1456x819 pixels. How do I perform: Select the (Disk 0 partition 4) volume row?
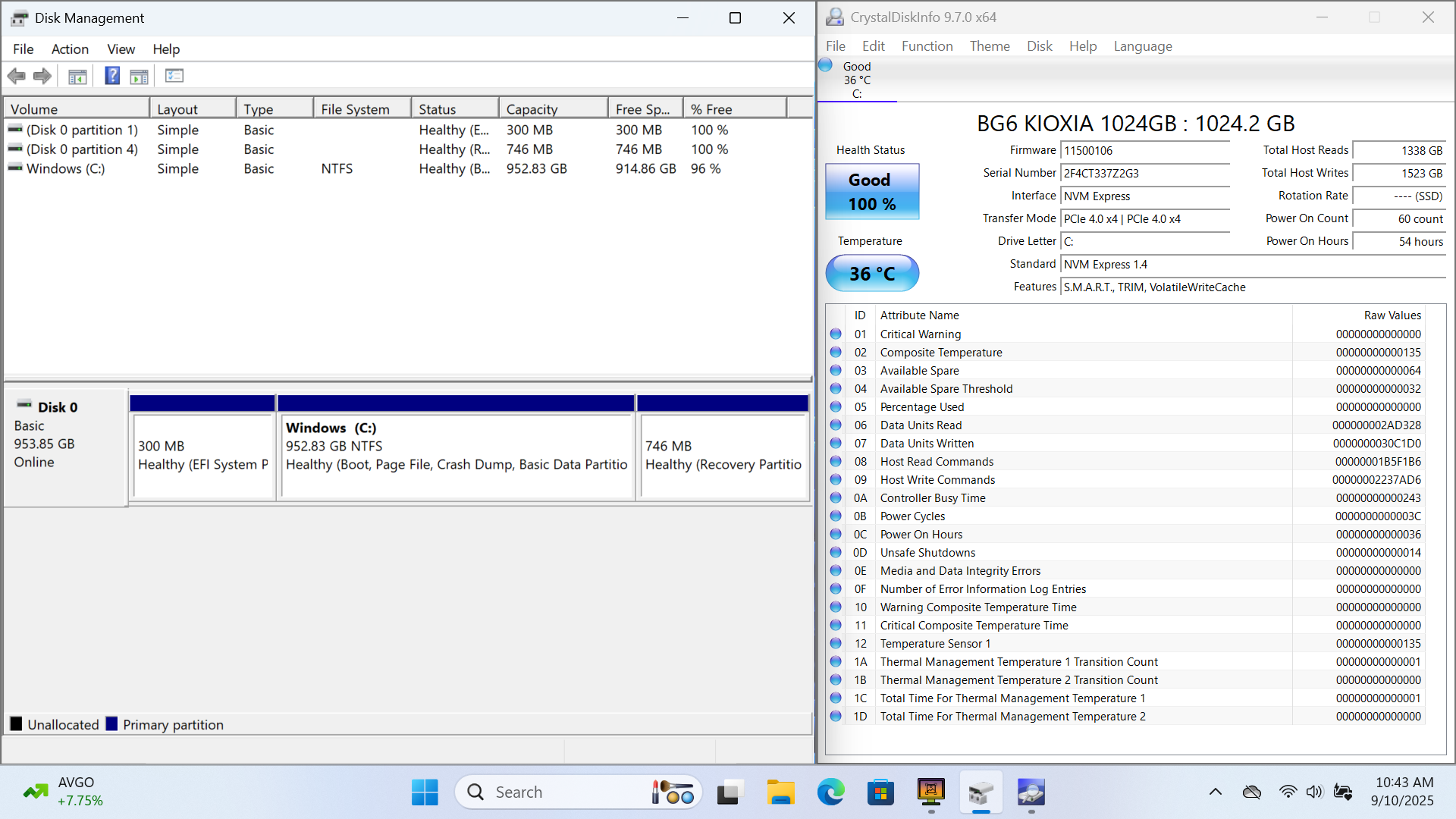(408, 149)
